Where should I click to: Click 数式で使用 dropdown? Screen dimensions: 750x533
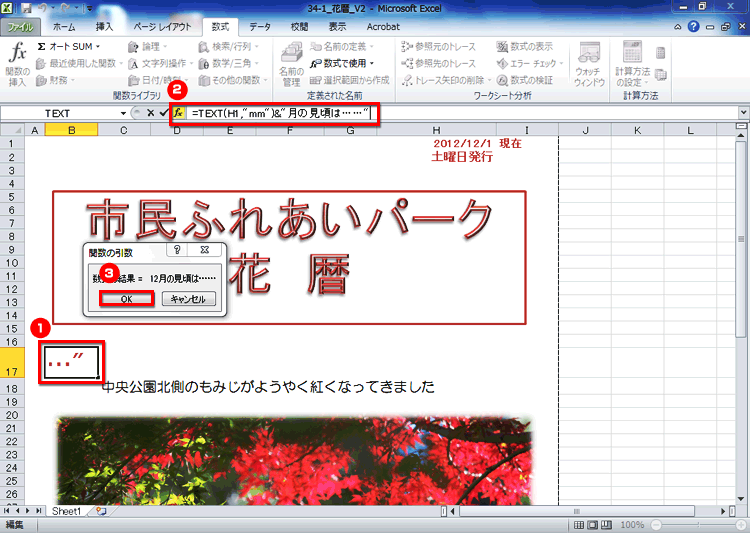click(342, 63)
